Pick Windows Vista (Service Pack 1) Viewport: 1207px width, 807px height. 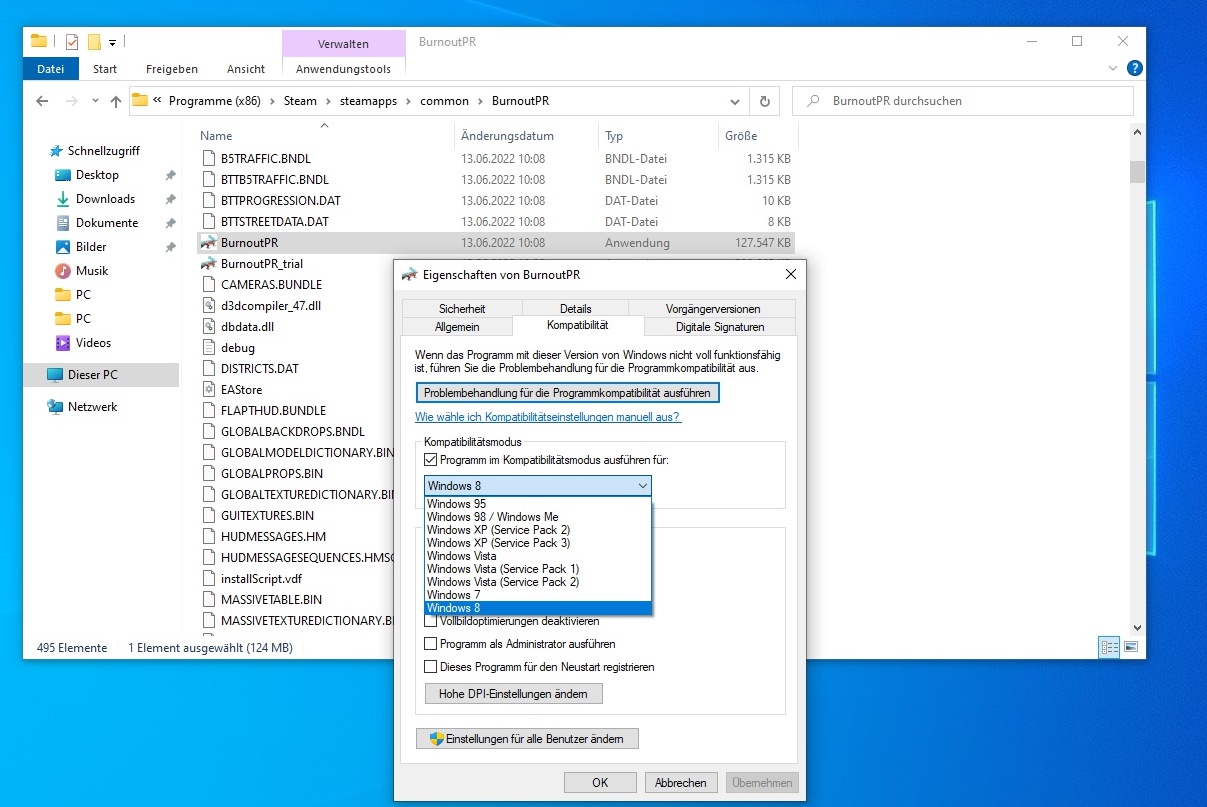(538, 569)
